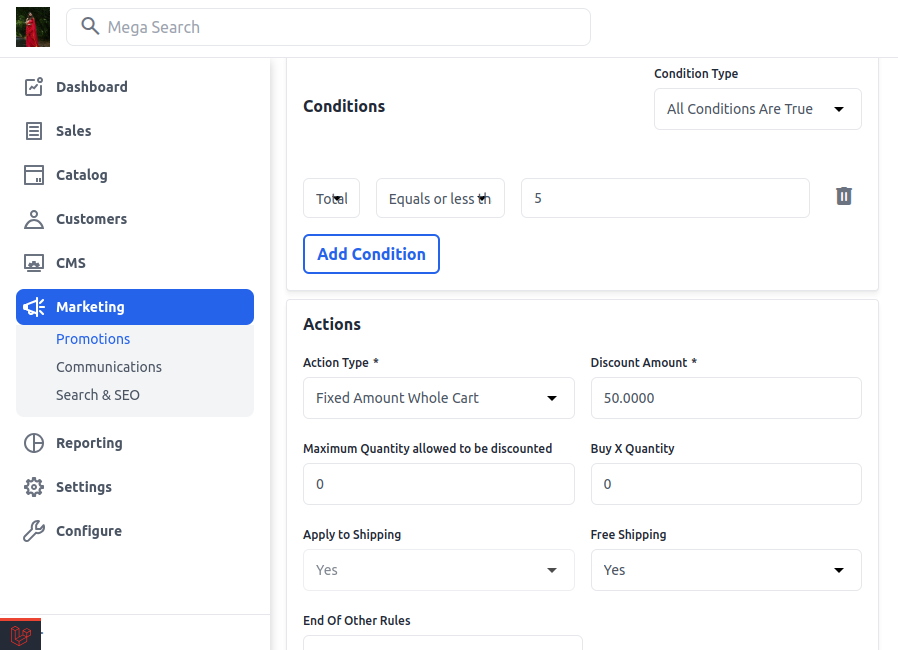Viewport: 898px width, 650px height.
Task: Click the Apply to Shipping label
Action: tap(352, 535)
